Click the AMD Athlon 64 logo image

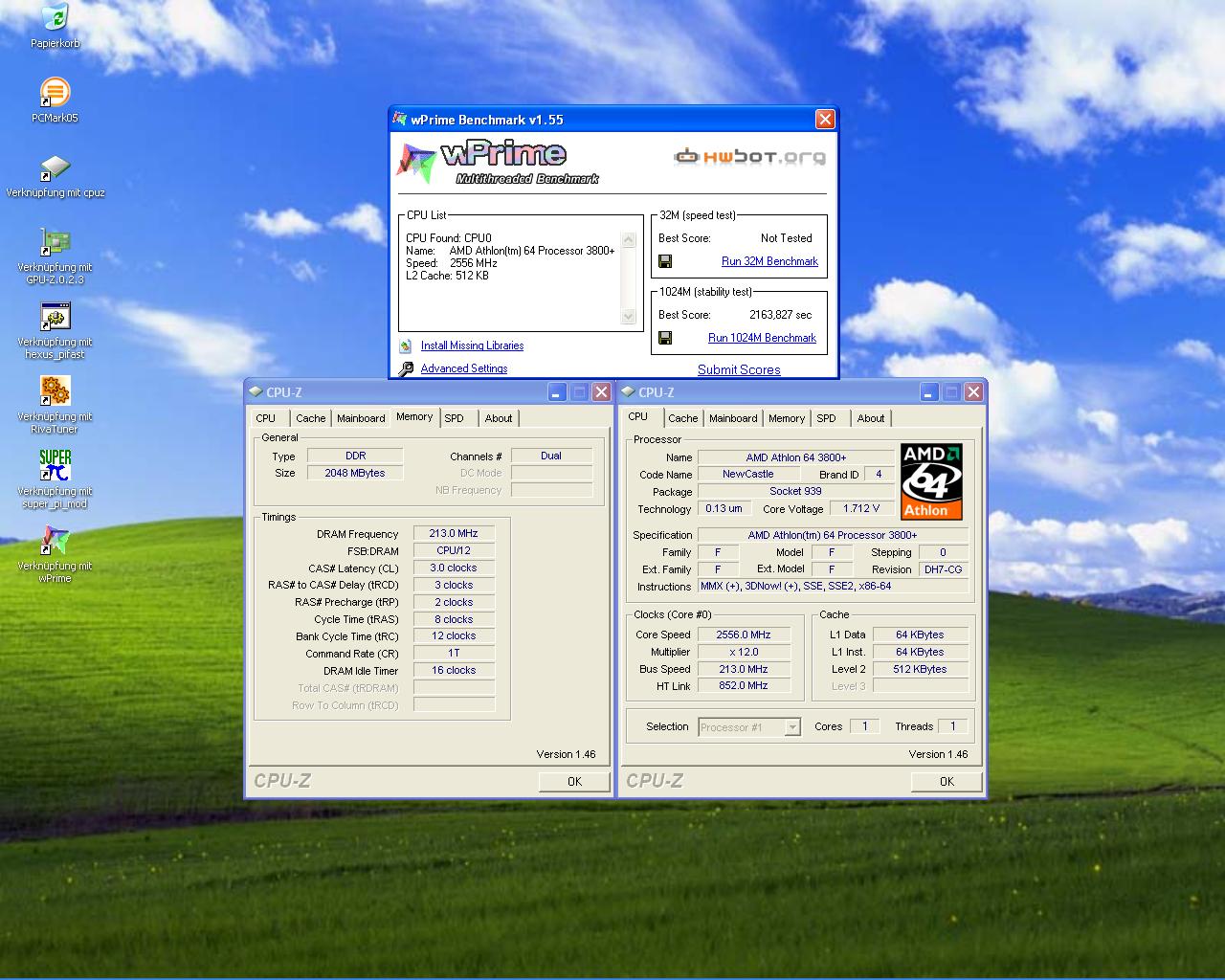[x=931, y=481]
